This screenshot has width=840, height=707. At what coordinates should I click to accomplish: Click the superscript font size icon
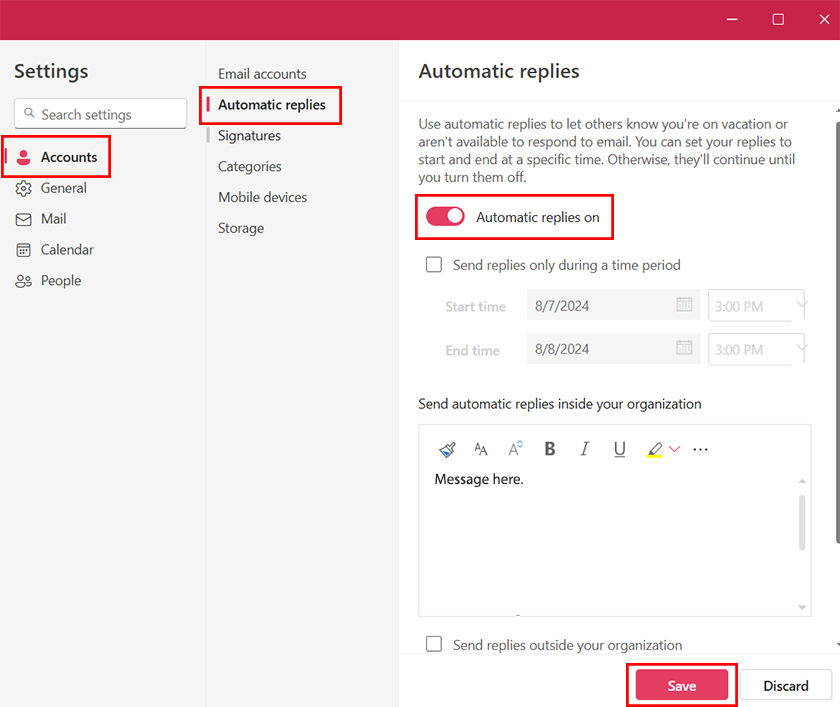coord(515,449)
